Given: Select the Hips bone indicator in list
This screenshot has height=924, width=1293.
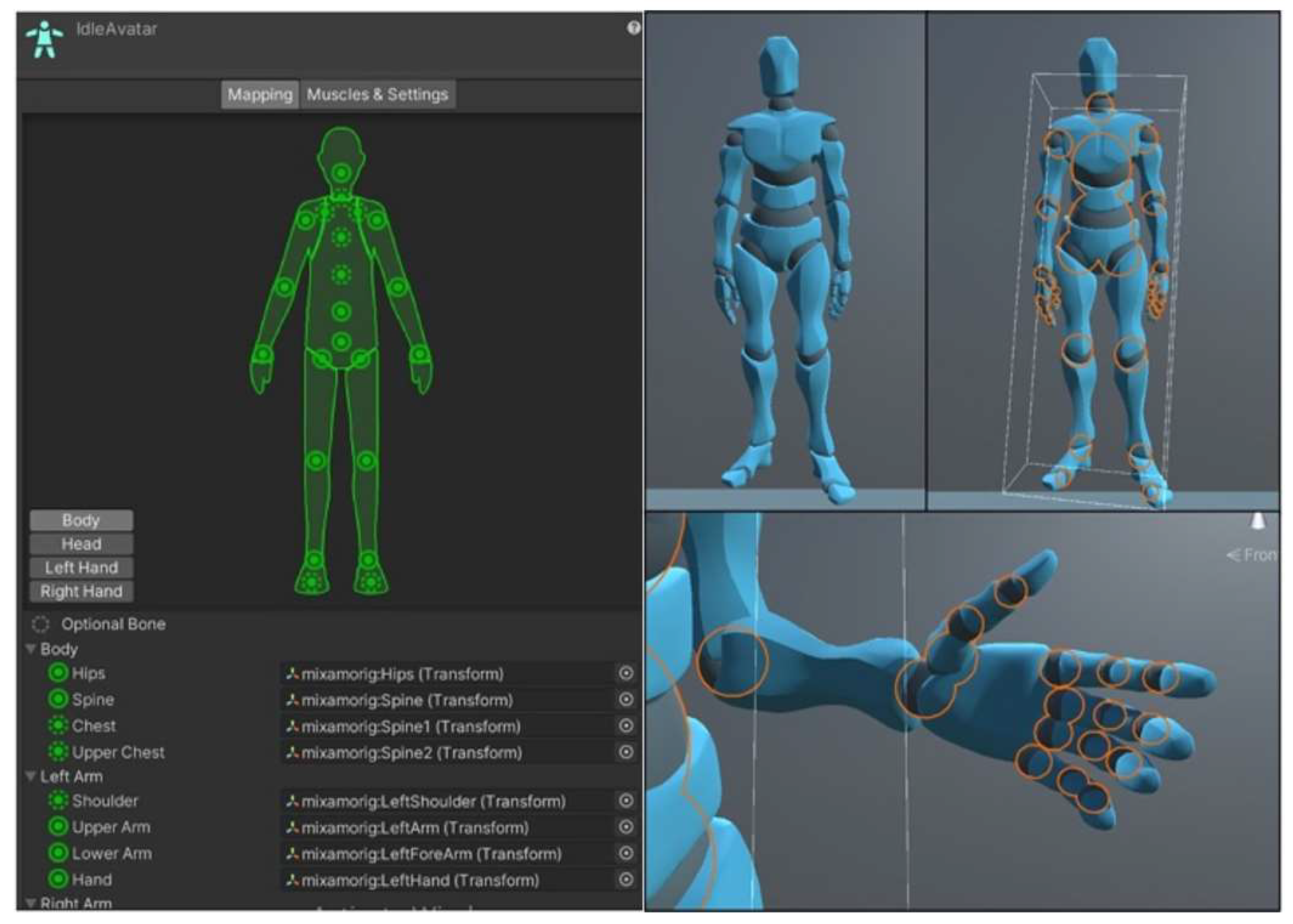Looking at the screenshot, I should coord(57,673).
